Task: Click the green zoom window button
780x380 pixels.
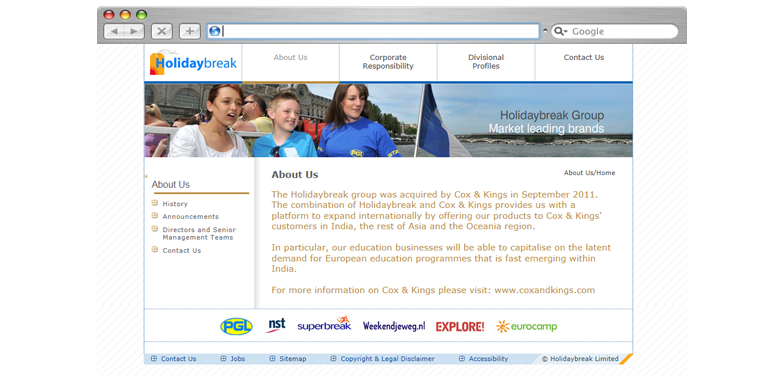Action: [142, 14]
